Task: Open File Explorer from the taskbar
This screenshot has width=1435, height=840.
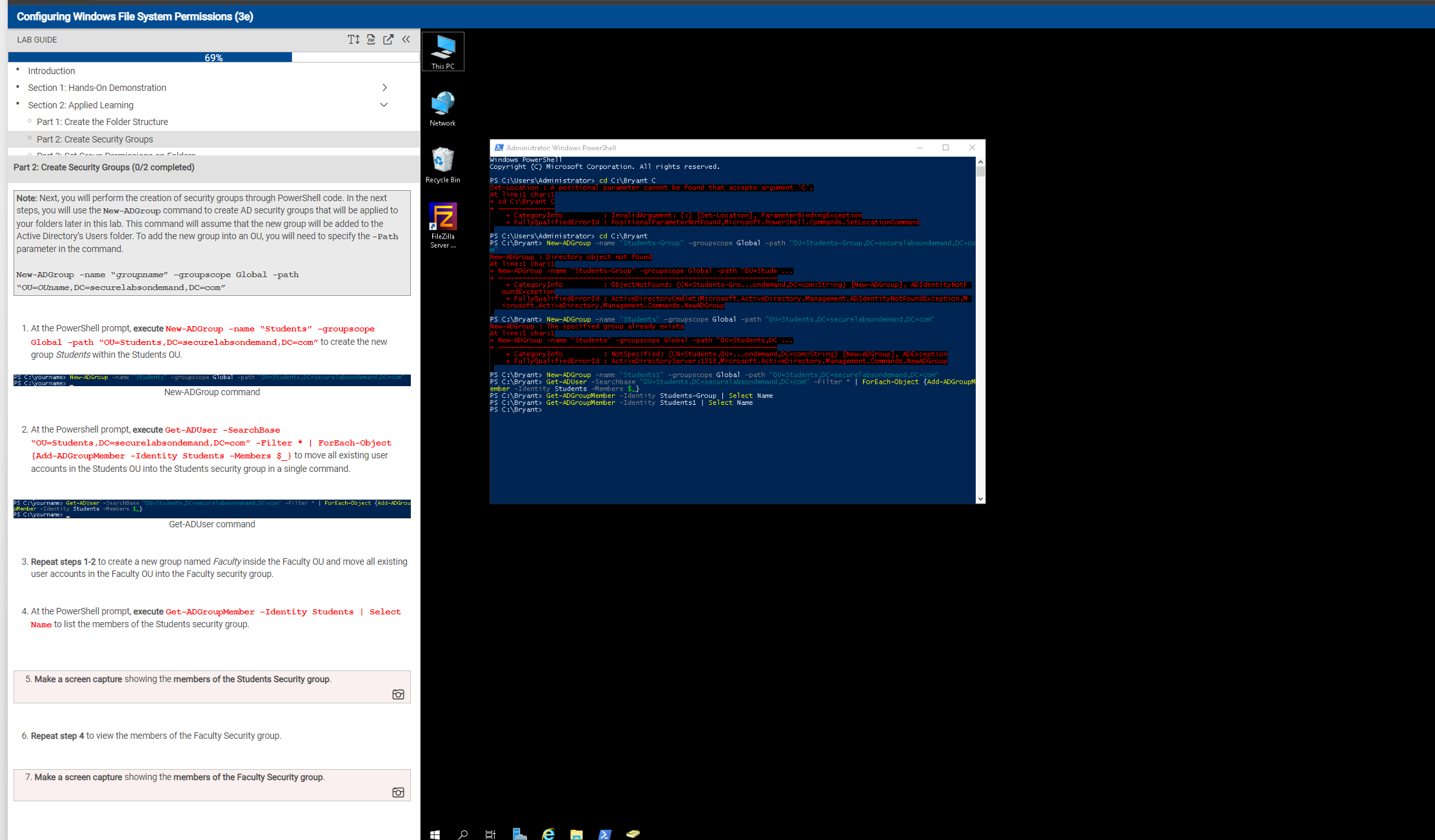Action: pos(576,833)
